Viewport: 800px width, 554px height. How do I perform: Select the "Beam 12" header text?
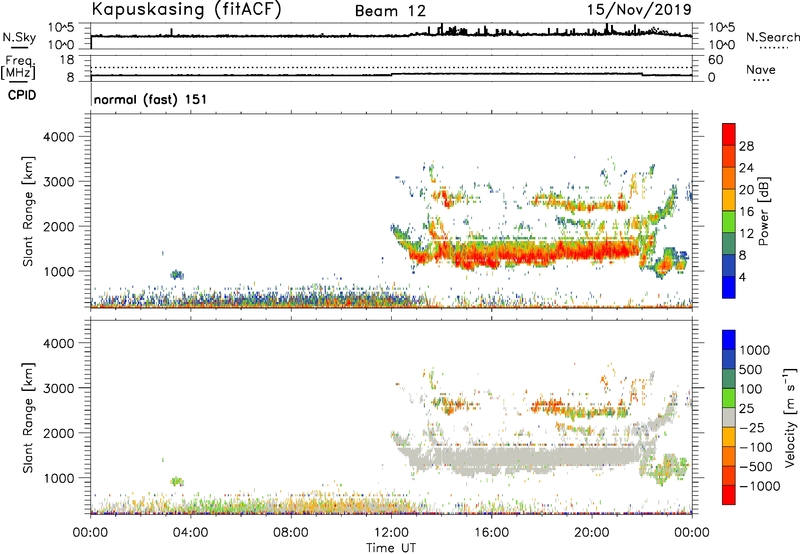coord(390,11)
